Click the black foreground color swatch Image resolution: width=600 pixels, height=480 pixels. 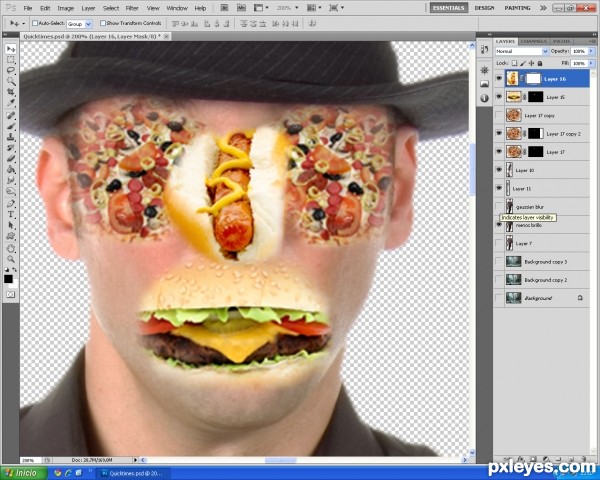(x=8, y=279)
